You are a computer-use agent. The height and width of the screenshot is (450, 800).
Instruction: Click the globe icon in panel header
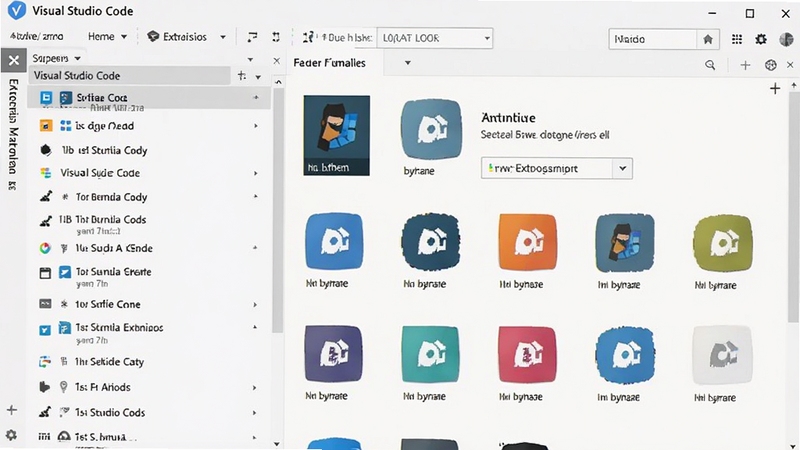click(770, 65)
